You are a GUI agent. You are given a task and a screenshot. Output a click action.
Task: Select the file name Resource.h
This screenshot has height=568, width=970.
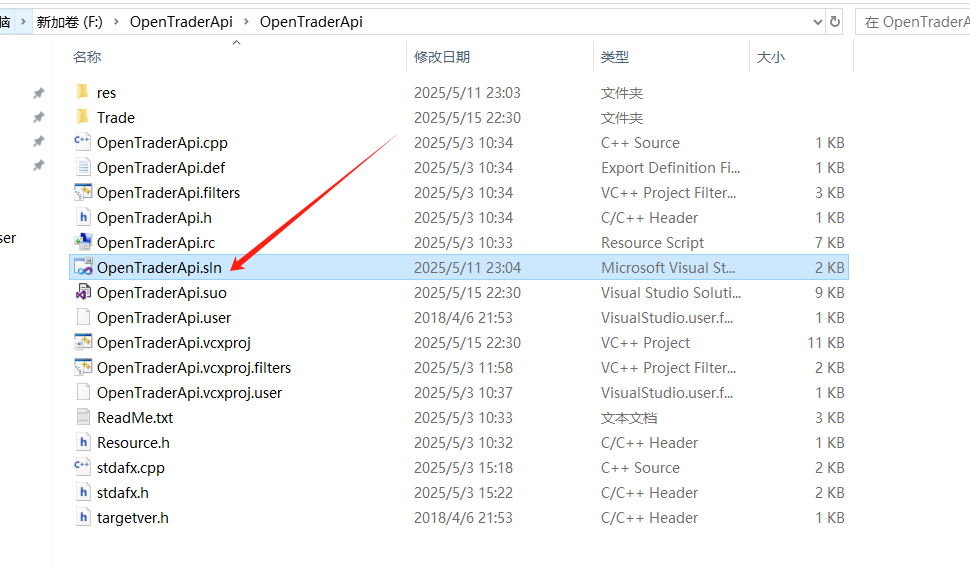[x=133, y=443]
